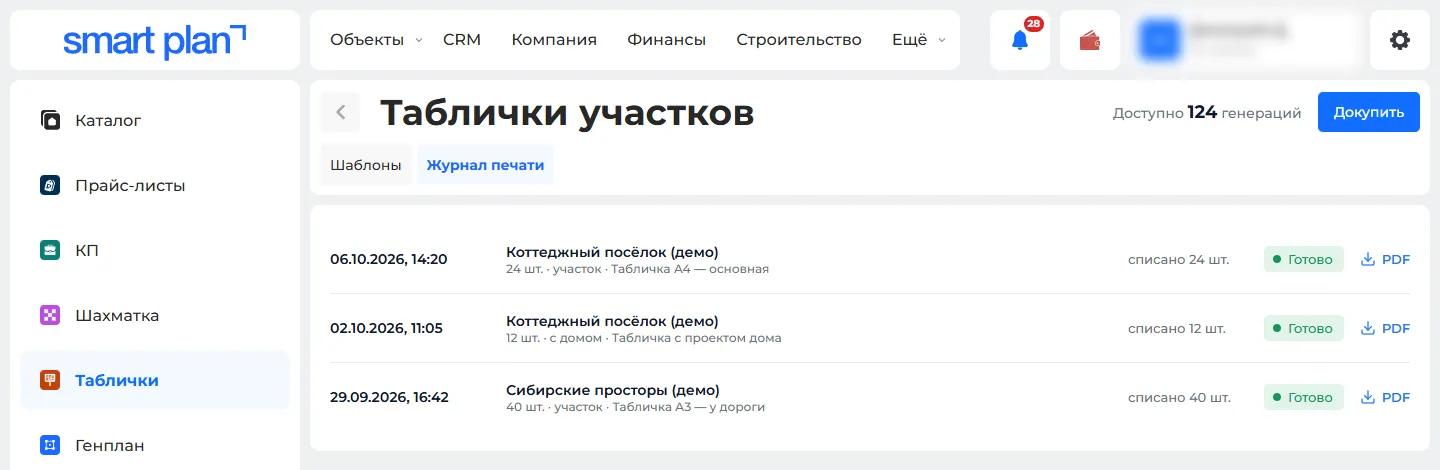This screenshot has width=1440, height=470.
Task: Open Прайс-листы in the sidebar
Action: click(x=155, y=185)
